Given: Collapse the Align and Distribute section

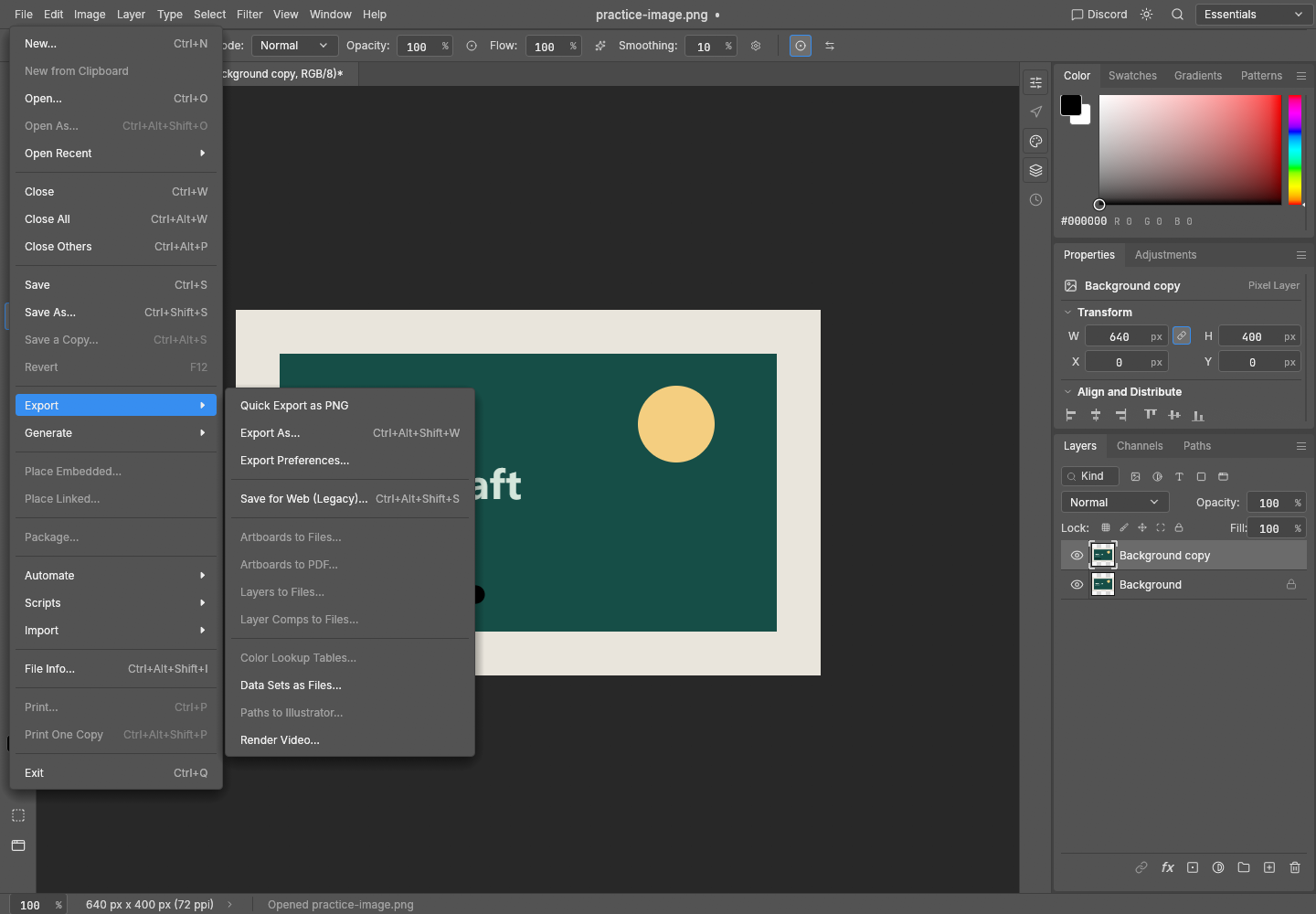Looking at the screenshot, I should (x=1067, y=391).
